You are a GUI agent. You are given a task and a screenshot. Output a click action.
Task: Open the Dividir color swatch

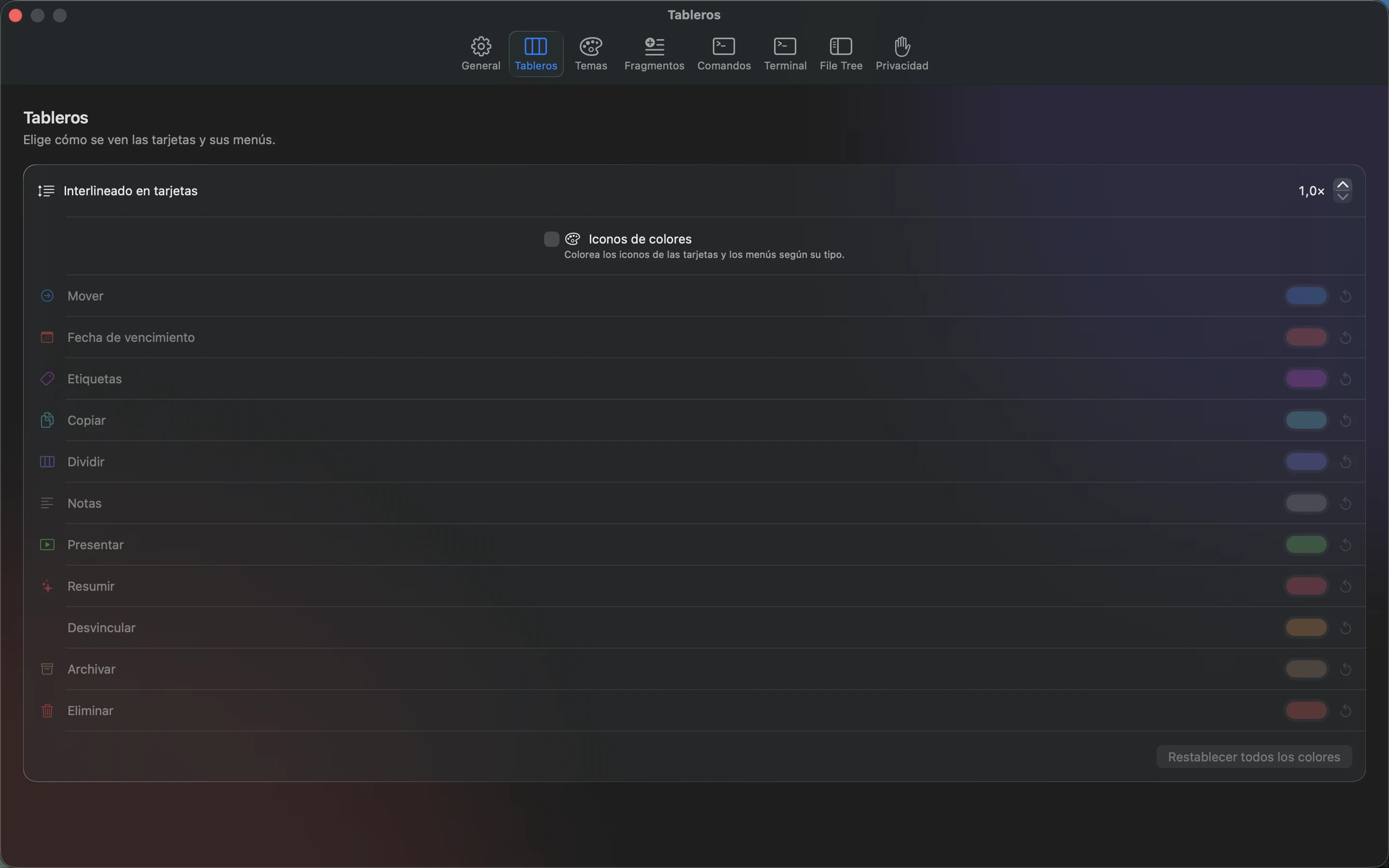1306,461
